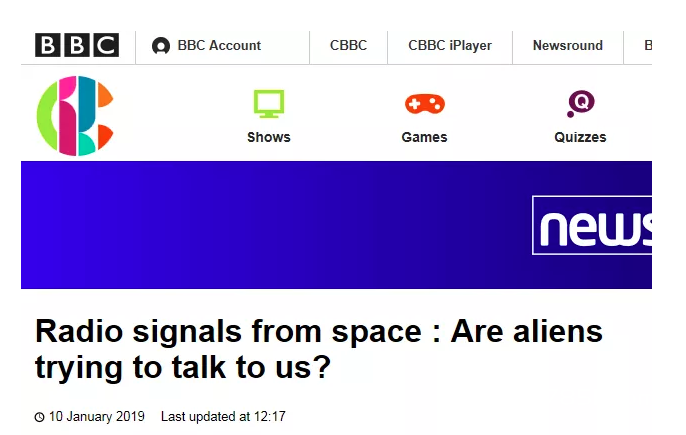Click the radio signals article headline
The image size is (686, 435).
(x=318, y=349)
